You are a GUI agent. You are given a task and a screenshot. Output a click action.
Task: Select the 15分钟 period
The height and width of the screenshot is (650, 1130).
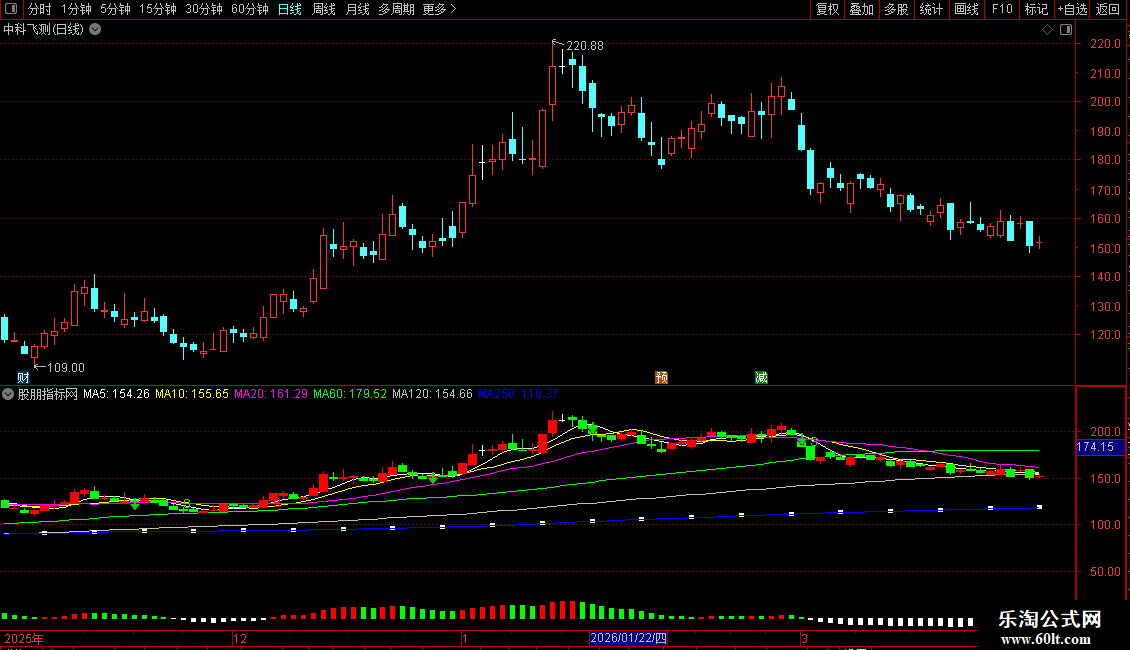click(158, 9)
